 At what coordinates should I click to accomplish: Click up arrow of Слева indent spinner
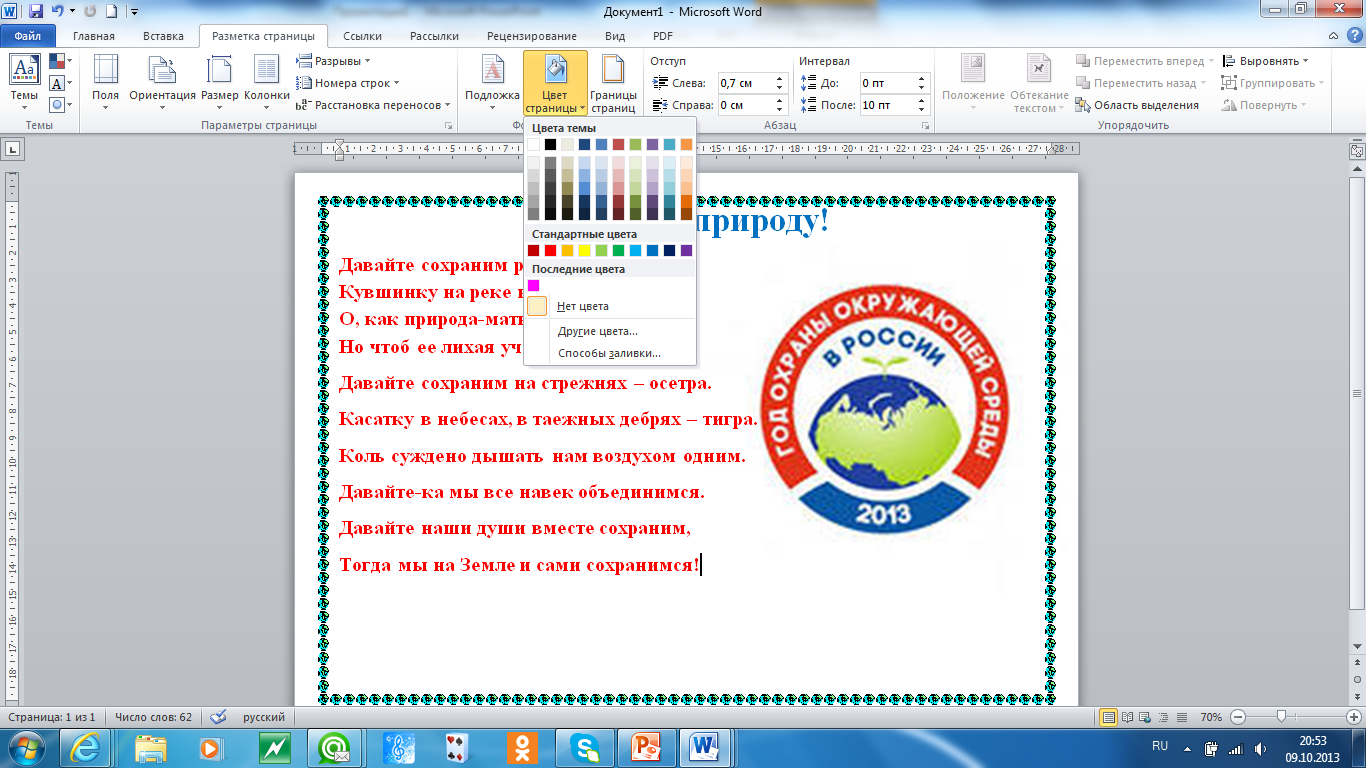point(779,78)
